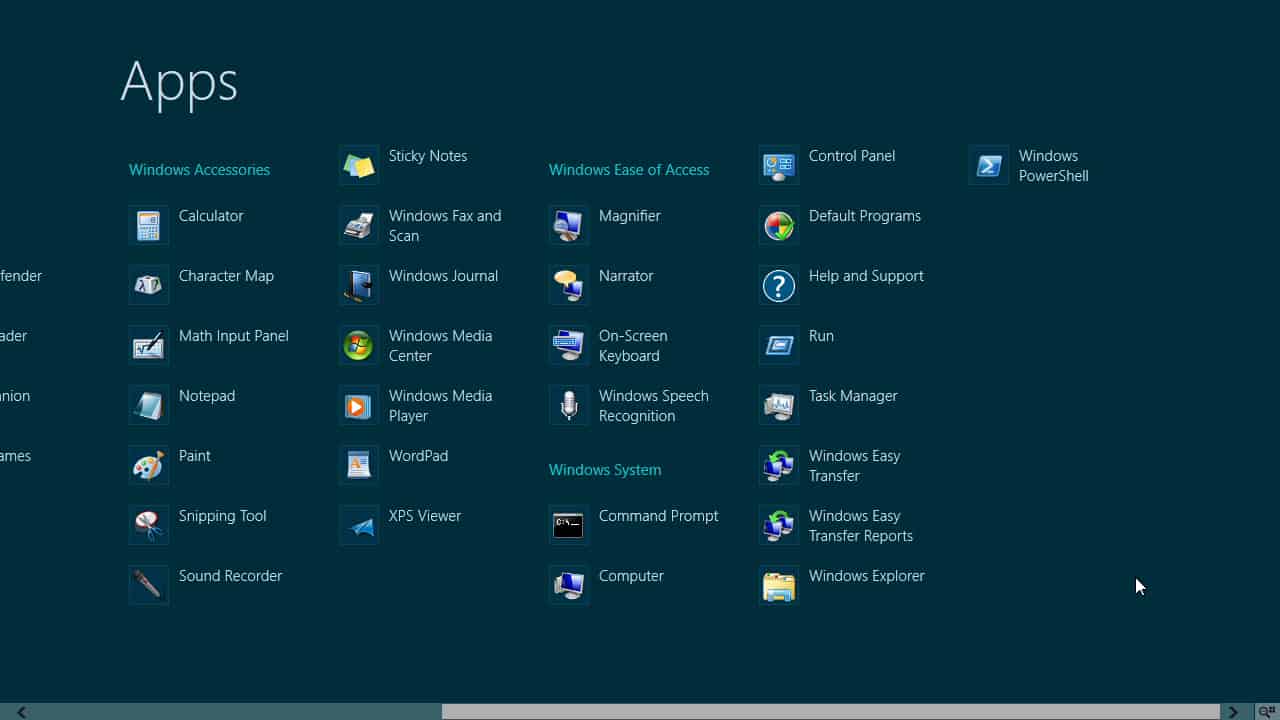The height and width of the screenshot is (720, 1280).
Task: Click the "Windows Explorer" label
Action: 867,576
